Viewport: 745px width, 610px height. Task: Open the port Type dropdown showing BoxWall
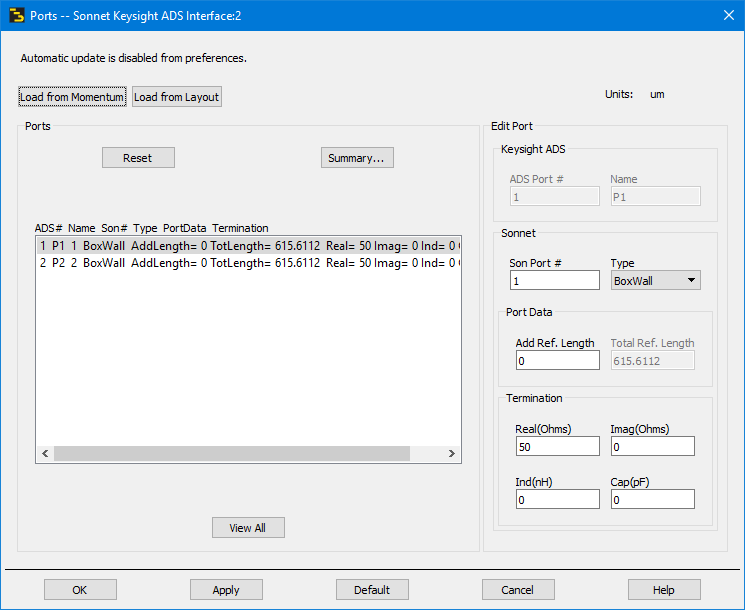[x=656, y=280]
